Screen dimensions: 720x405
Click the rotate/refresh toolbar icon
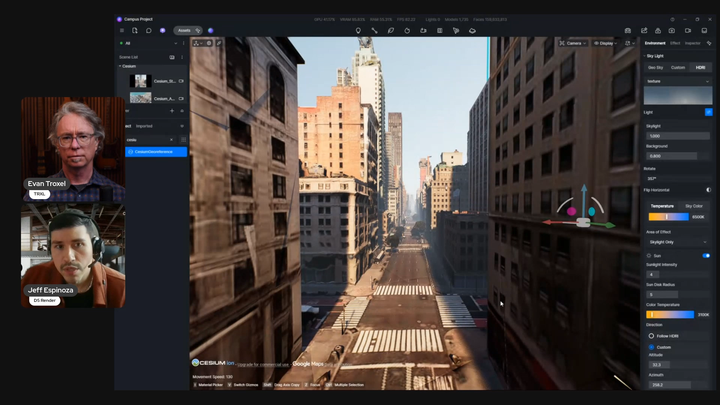[407, 31]
